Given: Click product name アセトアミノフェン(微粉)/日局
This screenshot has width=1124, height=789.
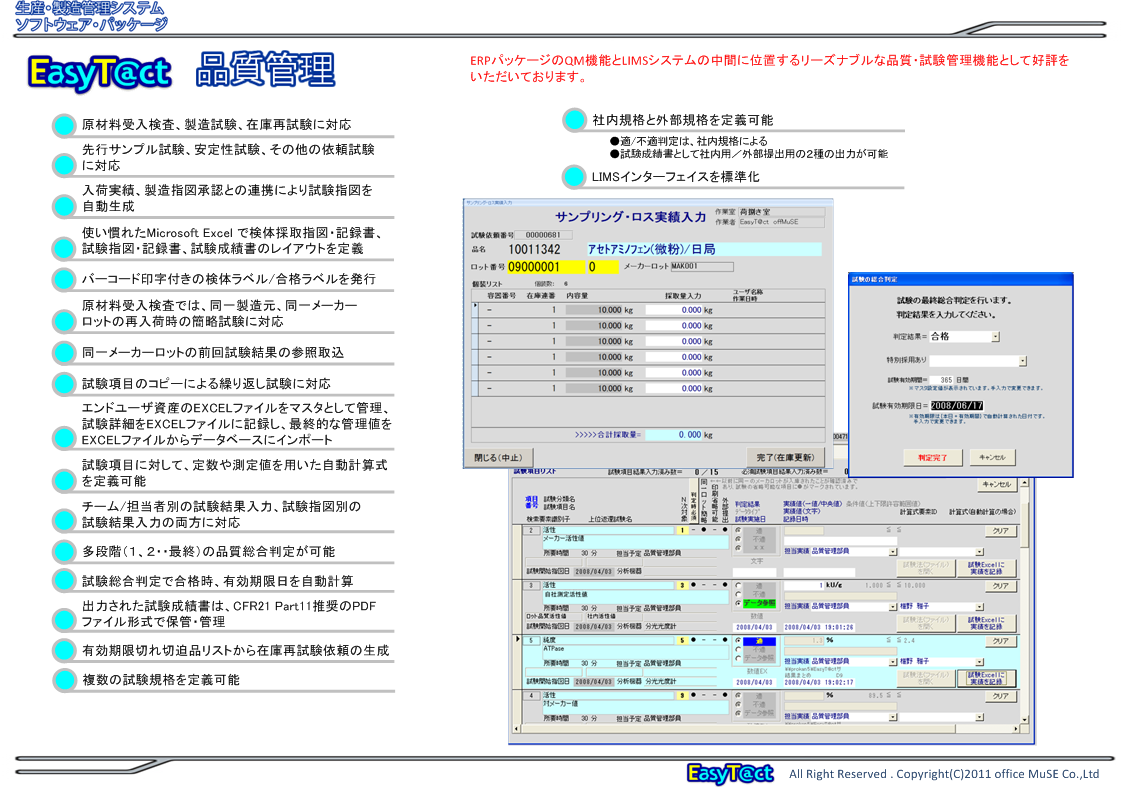Looking at the screenshot, I should pos(703,249).
